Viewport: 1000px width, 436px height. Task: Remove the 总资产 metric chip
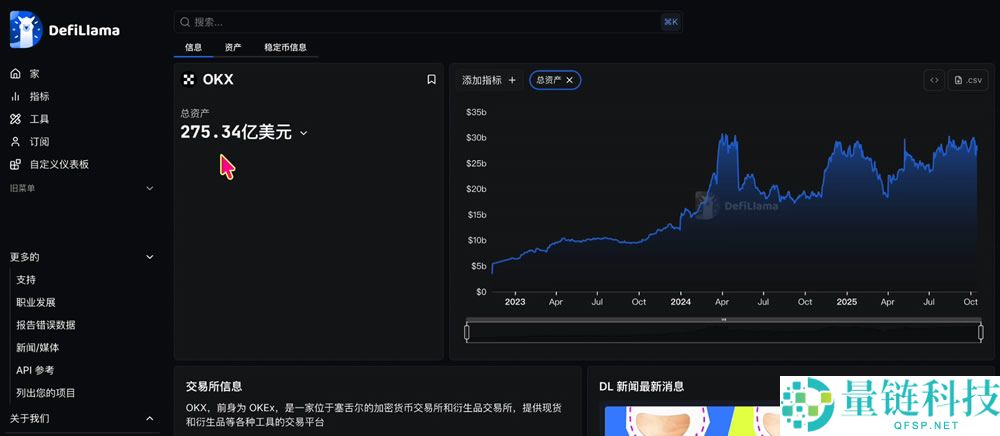(x=570, y=80)
